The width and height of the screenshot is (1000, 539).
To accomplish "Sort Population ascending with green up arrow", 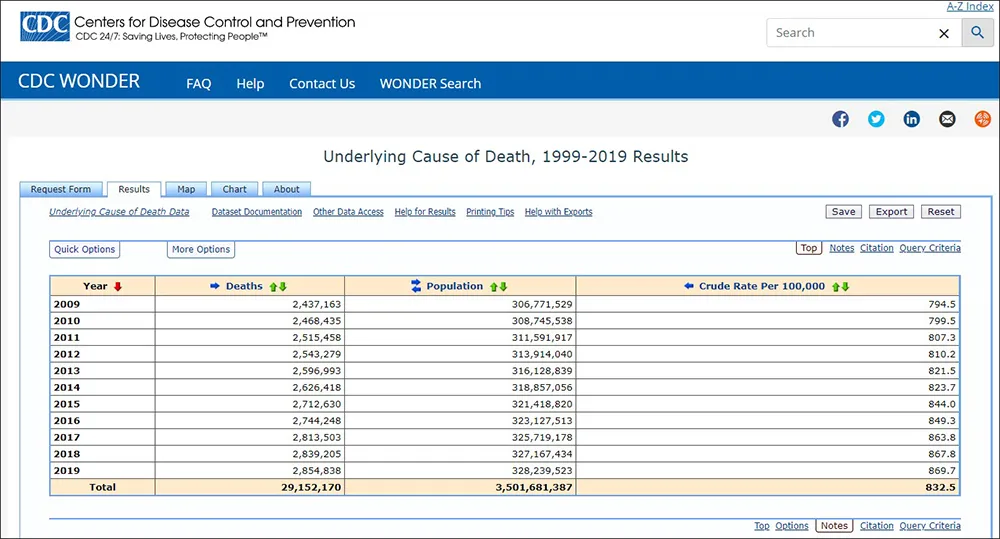I will (x=494, y=287).
